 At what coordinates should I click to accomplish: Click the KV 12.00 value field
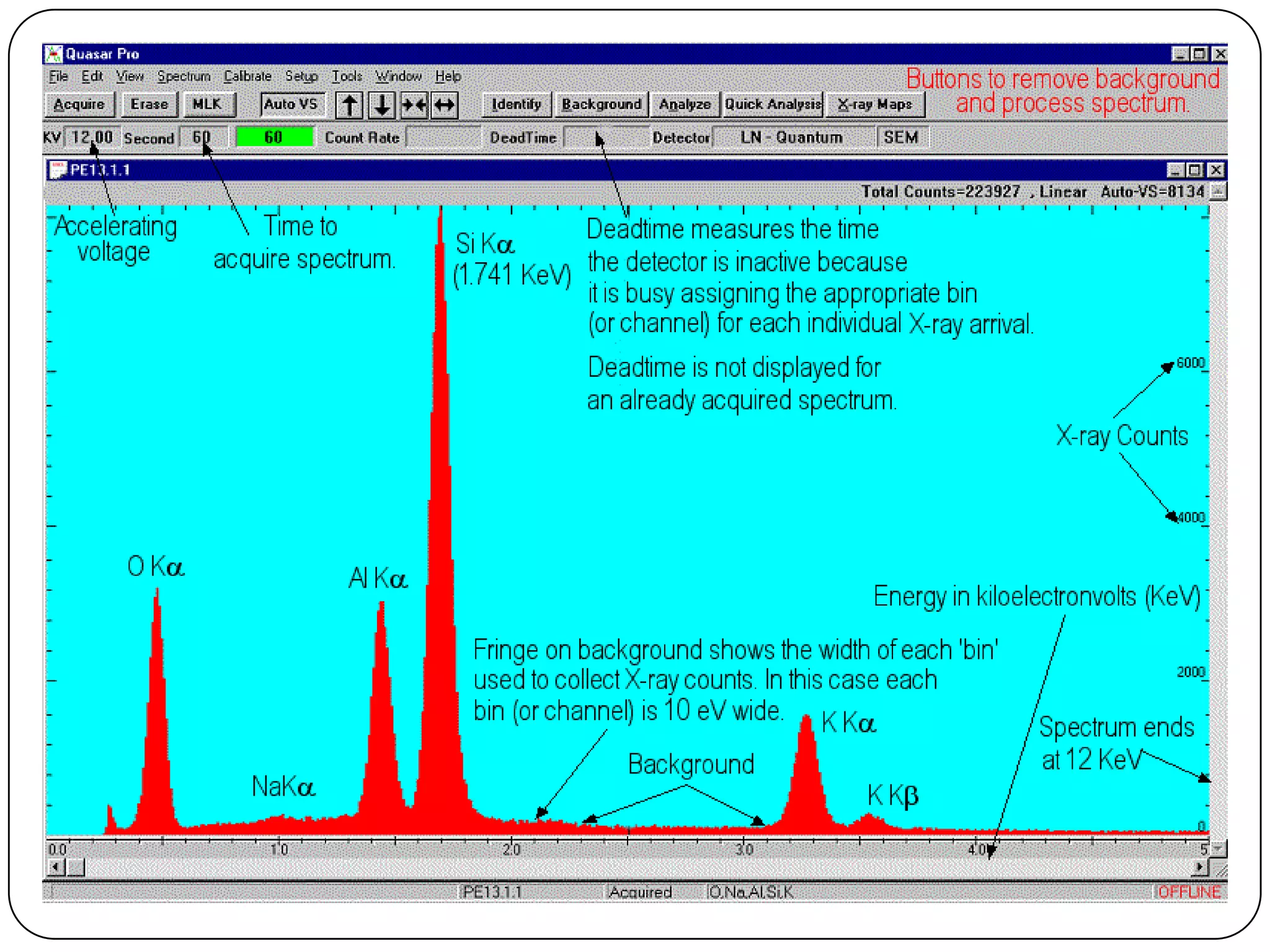92,137
